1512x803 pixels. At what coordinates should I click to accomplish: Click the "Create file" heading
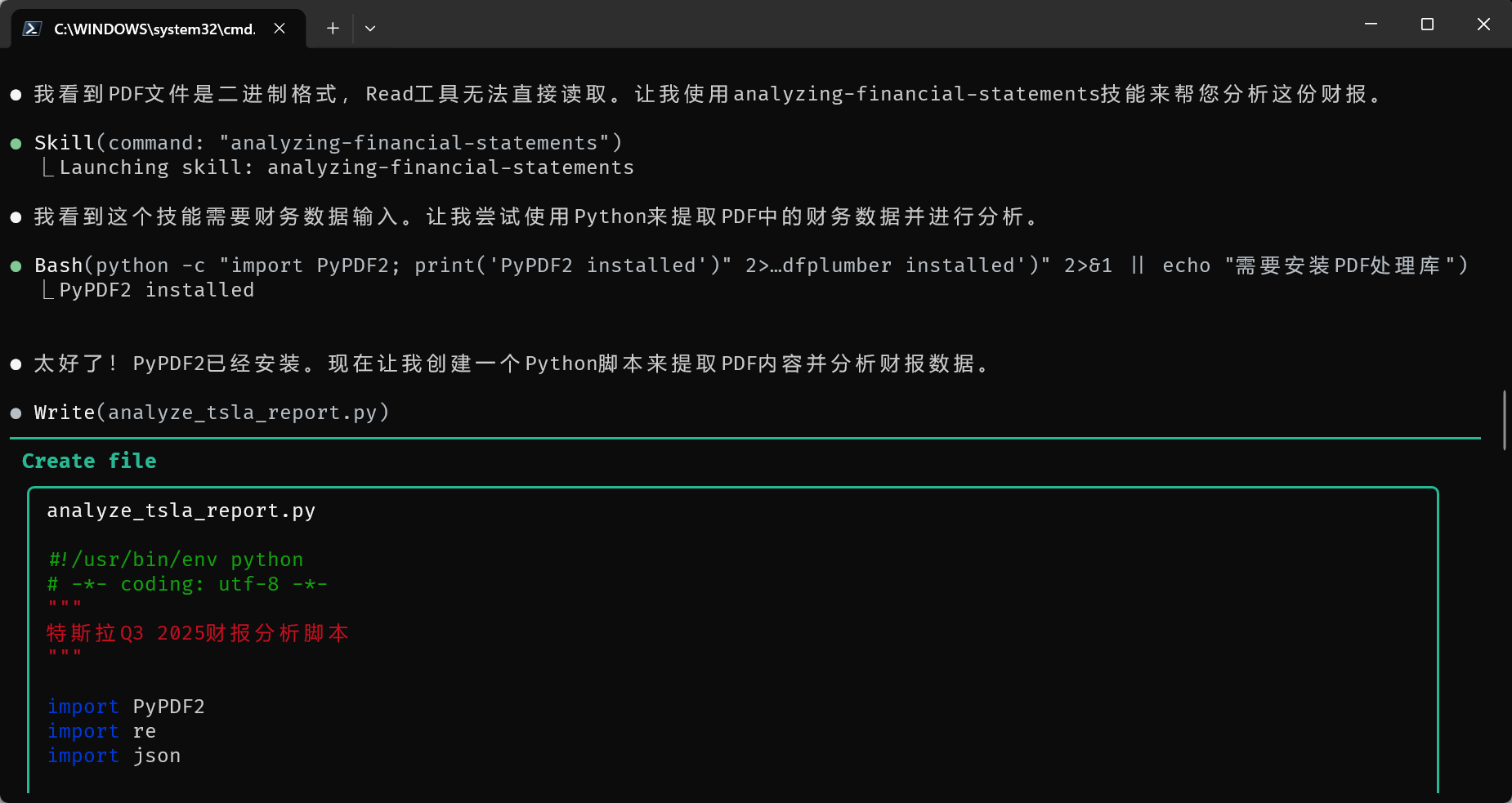pos(89,462)
